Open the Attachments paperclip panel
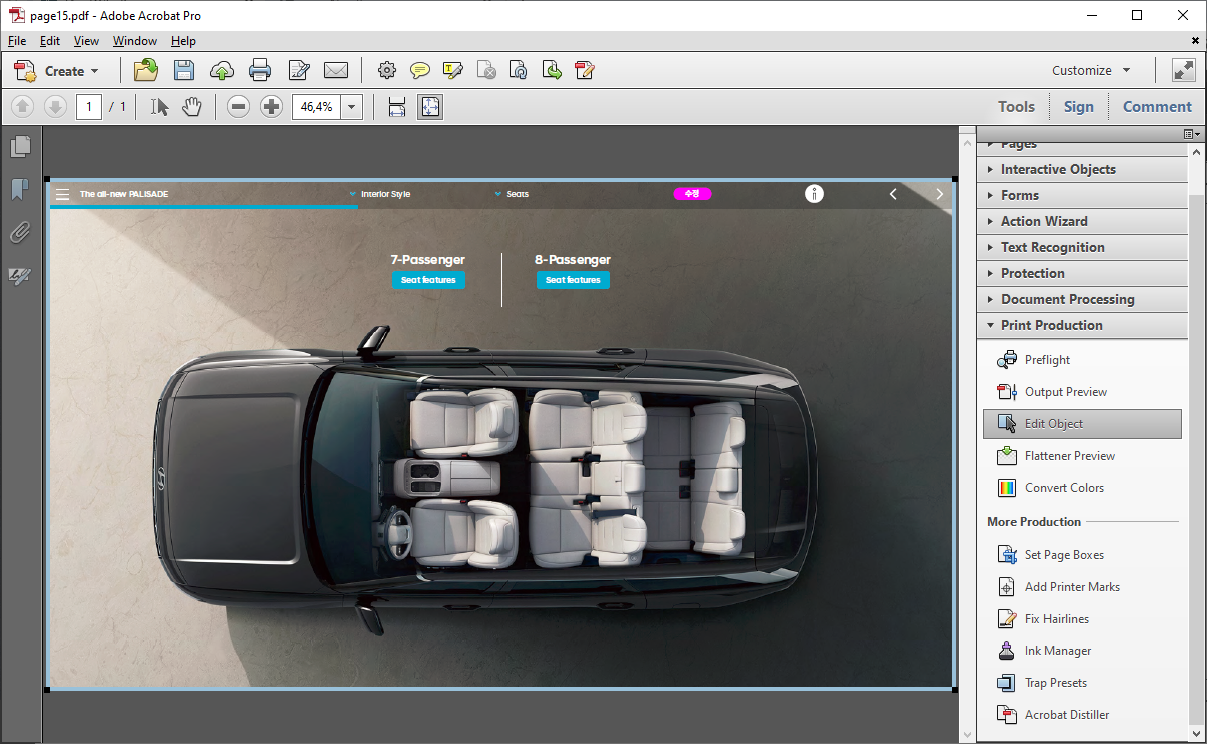Screen dimensions: 1207x744 click(20, 233)
